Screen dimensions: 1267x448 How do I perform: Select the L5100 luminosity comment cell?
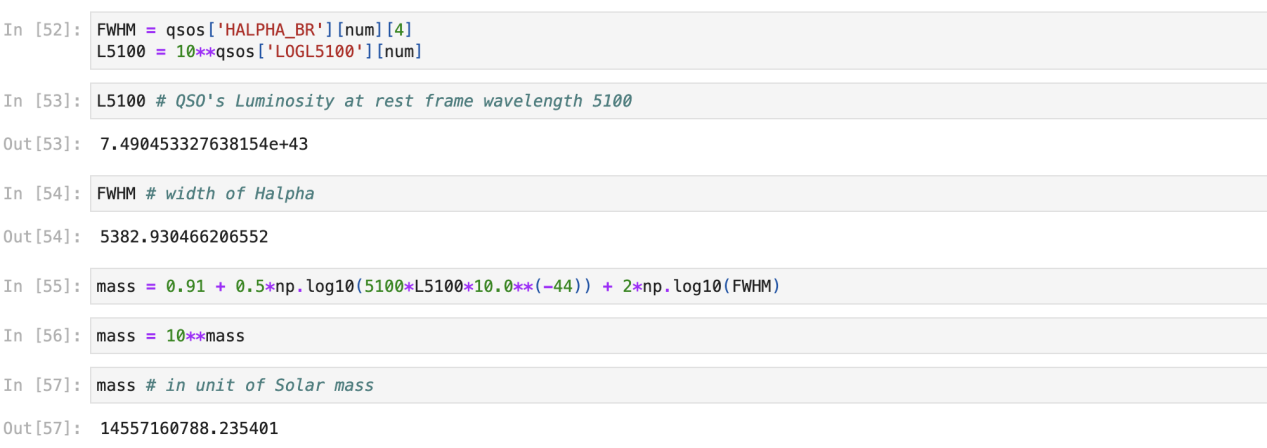677,101
